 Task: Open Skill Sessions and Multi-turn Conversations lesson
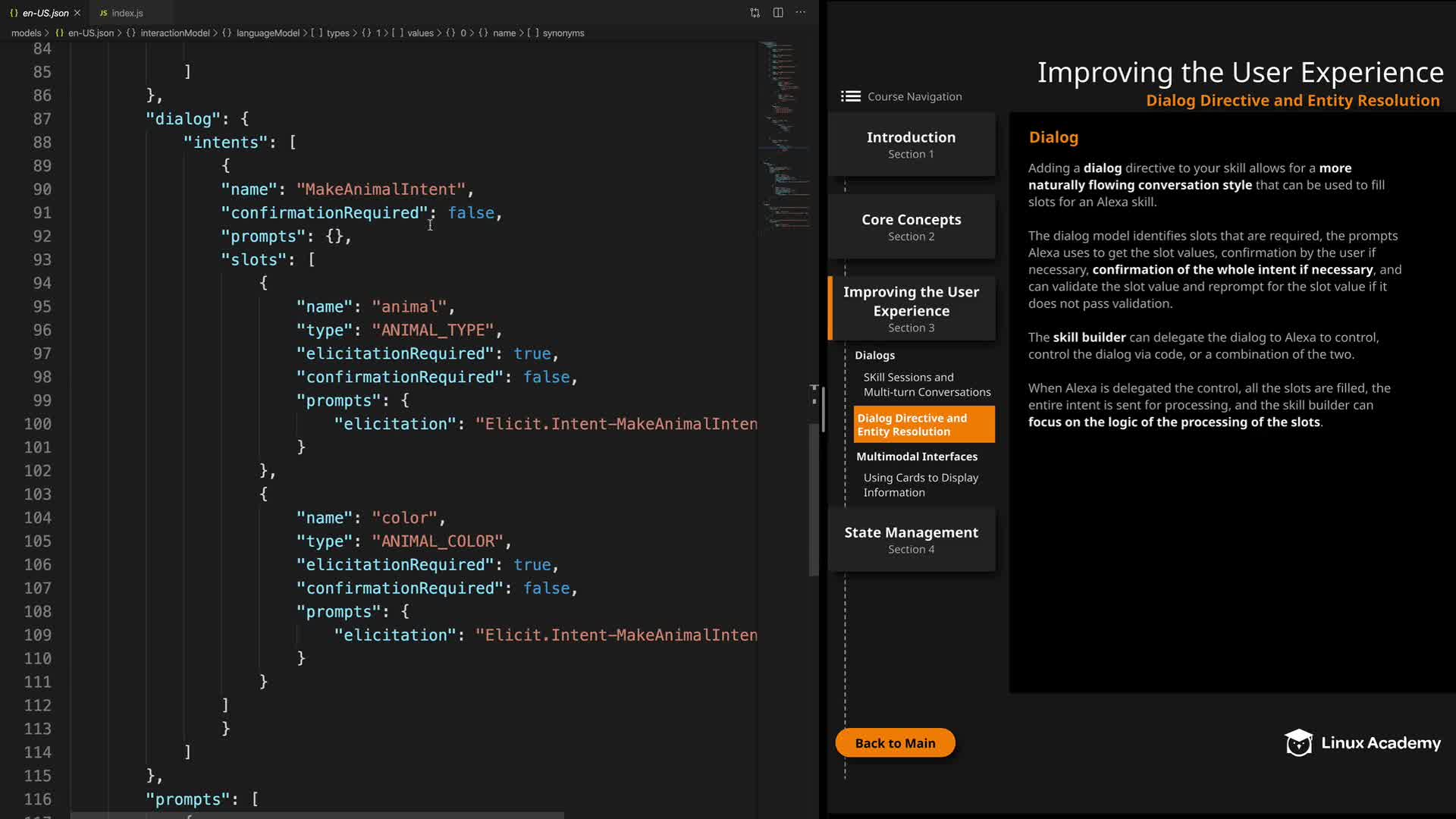coord(926,384)
